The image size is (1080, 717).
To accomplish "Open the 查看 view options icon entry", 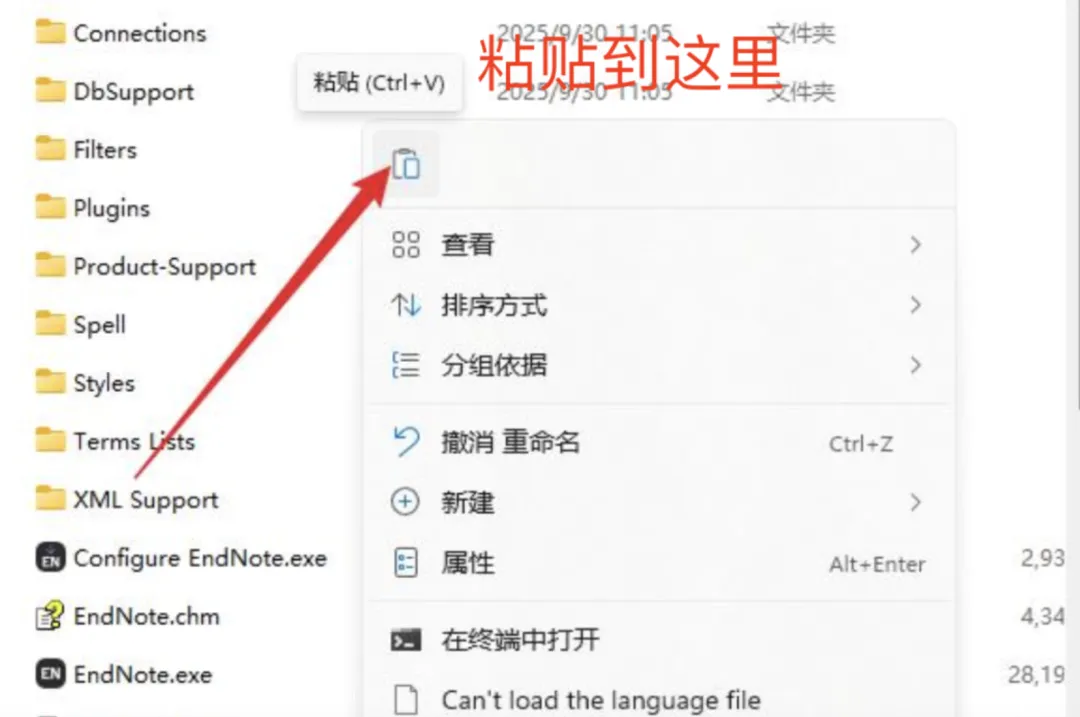I will [x=406, y=245].
